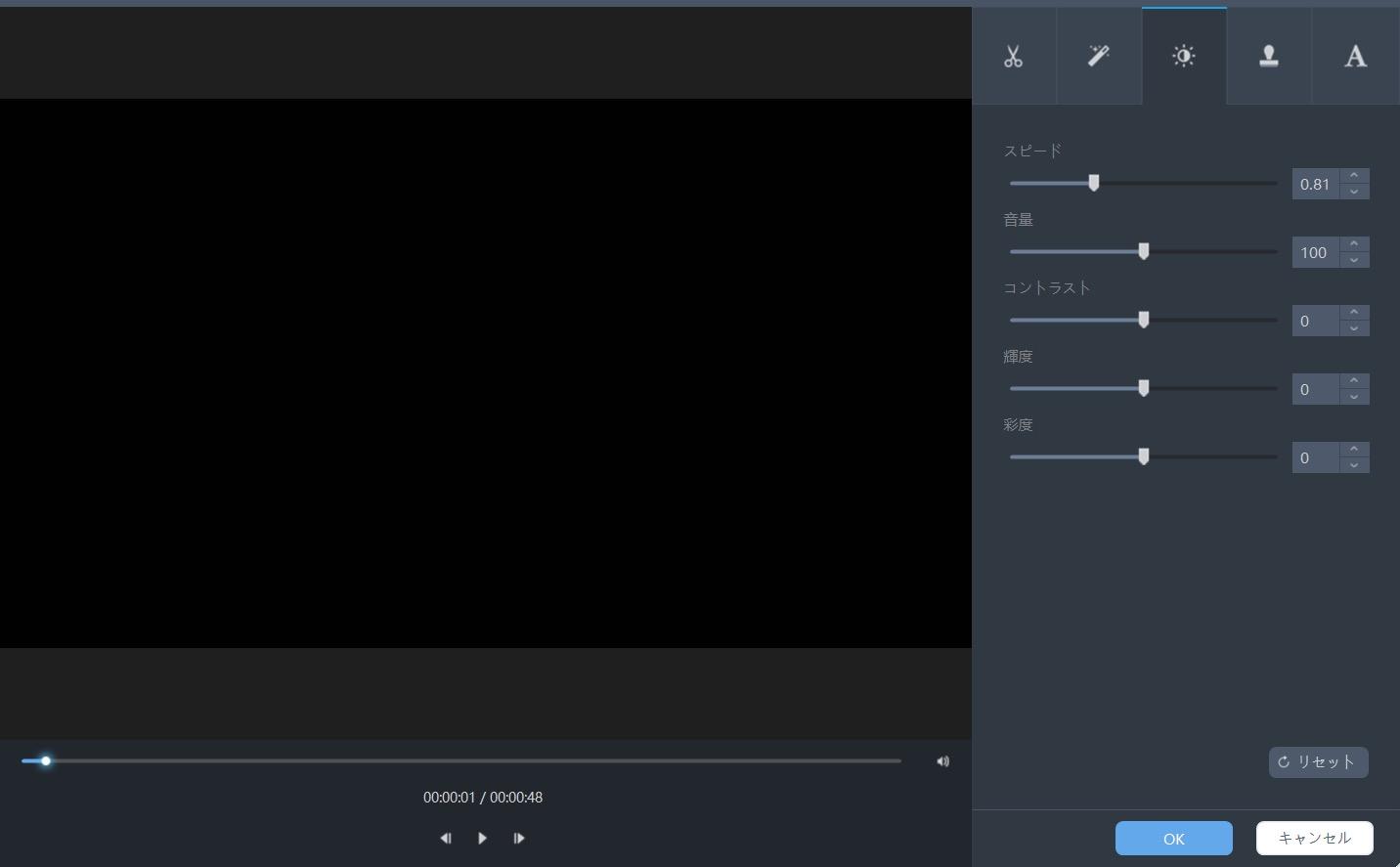
Task: Increase the コントラスト value with up arrow
Action: (1354, 313)
